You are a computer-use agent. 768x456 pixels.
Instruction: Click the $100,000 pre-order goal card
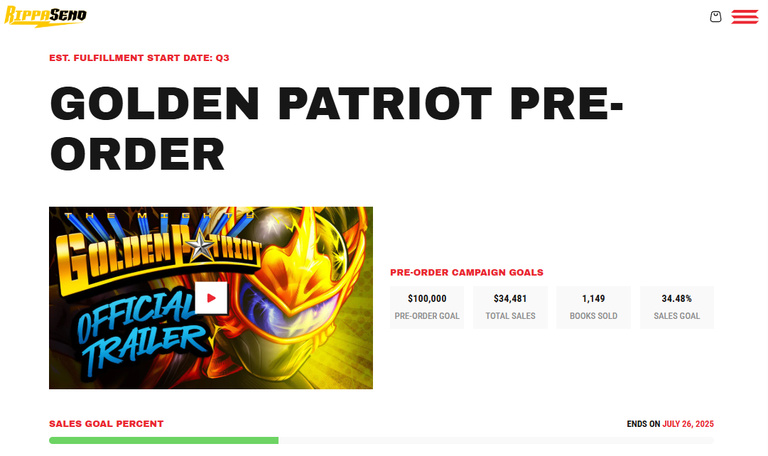point(427,307)
